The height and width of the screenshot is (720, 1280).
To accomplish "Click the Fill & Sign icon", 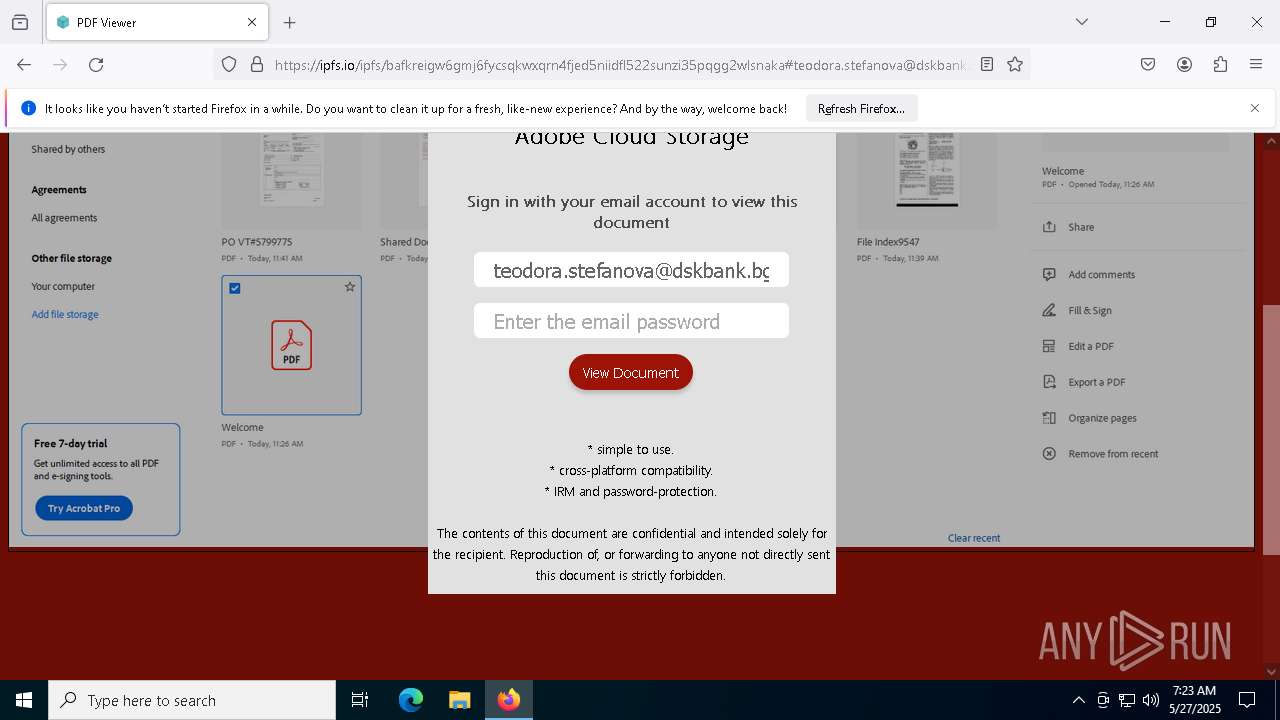I will click(x=1049, y=310).
